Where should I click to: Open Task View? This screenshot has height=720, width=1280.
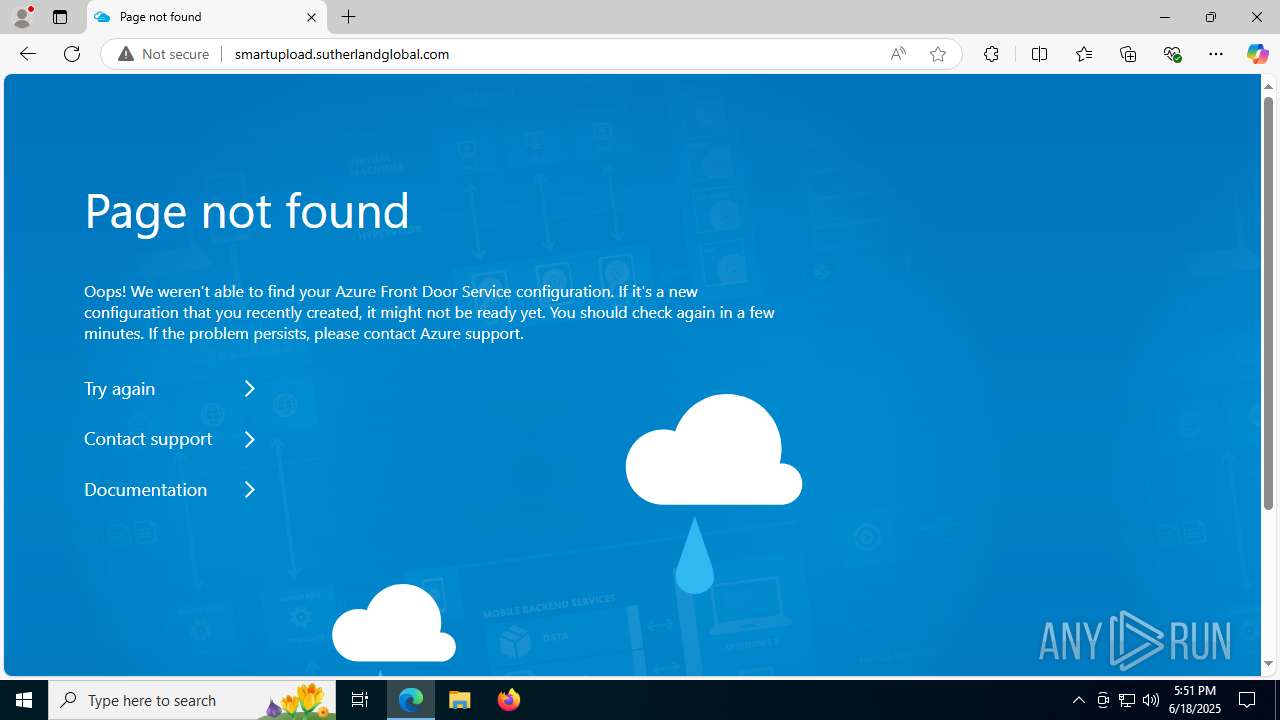click(x=360, y=700)
